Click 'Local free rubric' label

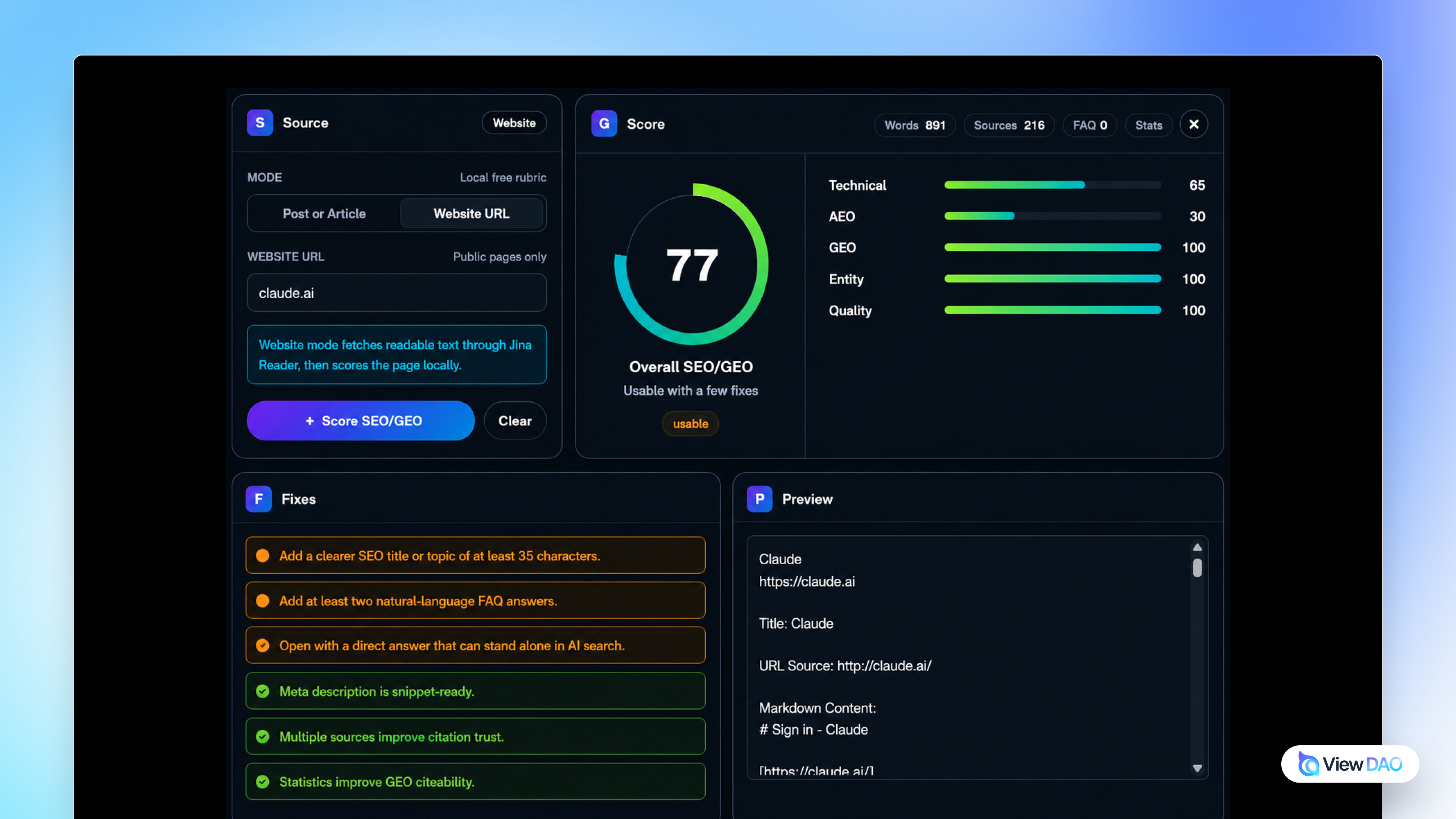click(503, 177)
